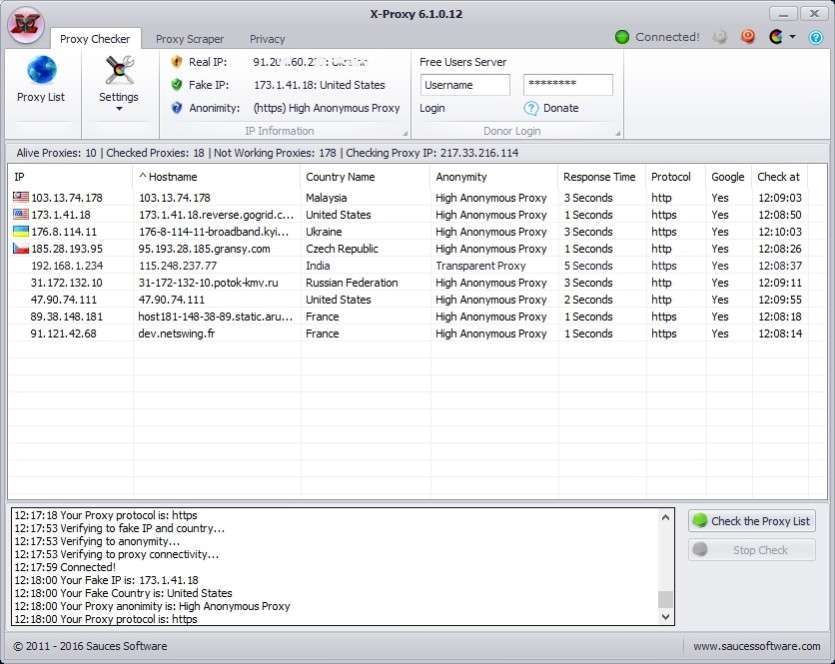Click the Anonimity blue shield icon
This screenshot has width=835, height=664.
176,108
